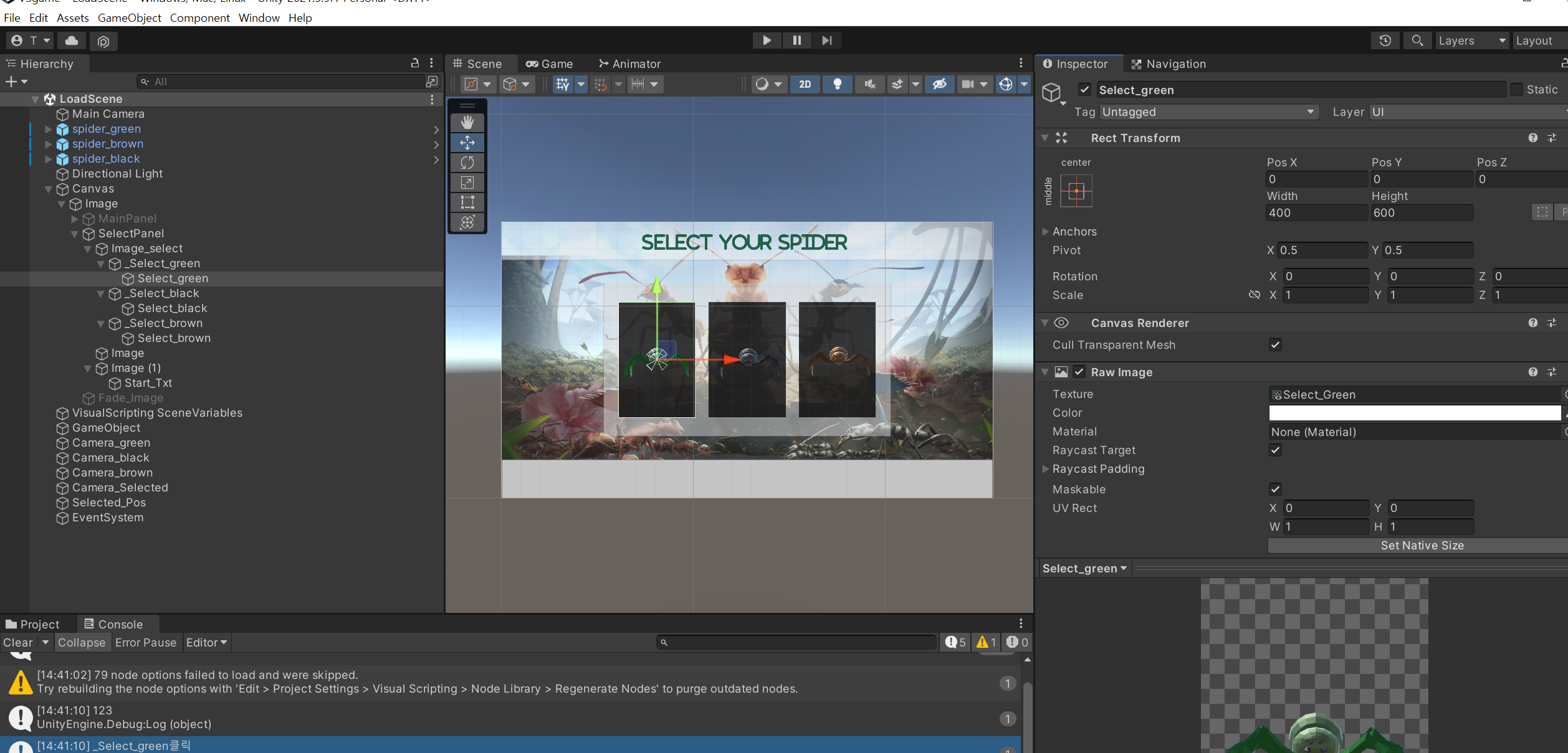Toggle the Raycast Target checkbox
The width and height of the screenshot is (1568, 753).
click(1275, 450)
